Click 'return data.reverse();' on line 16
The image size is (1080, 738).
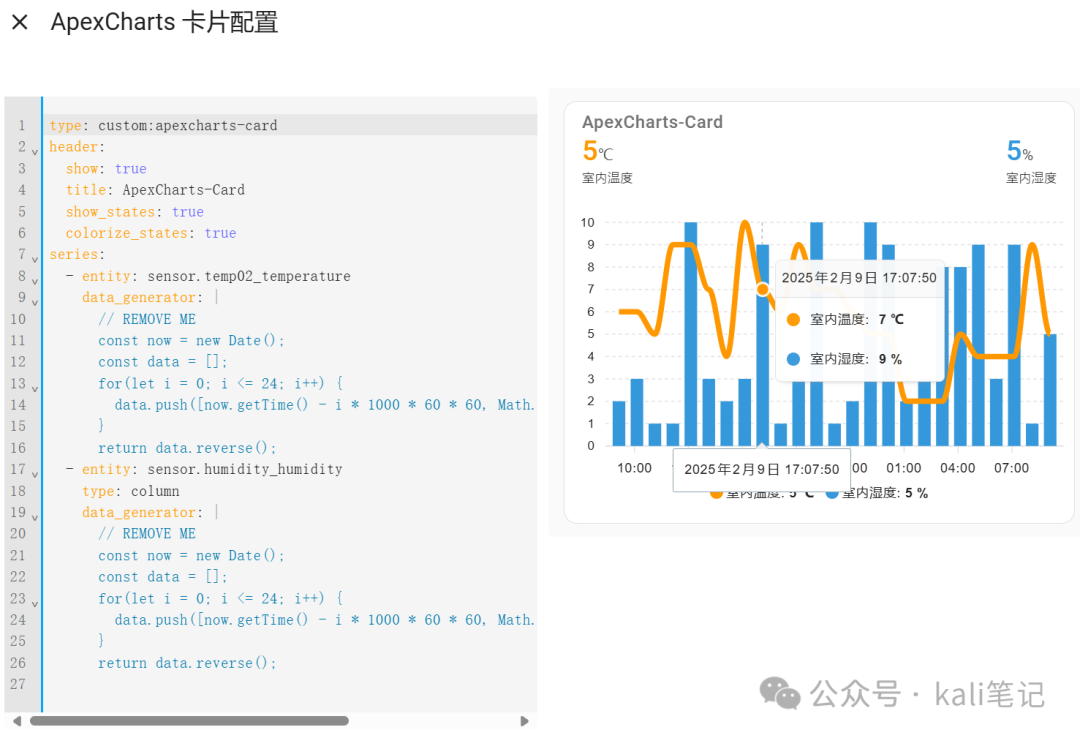click(x=187, y=448)
